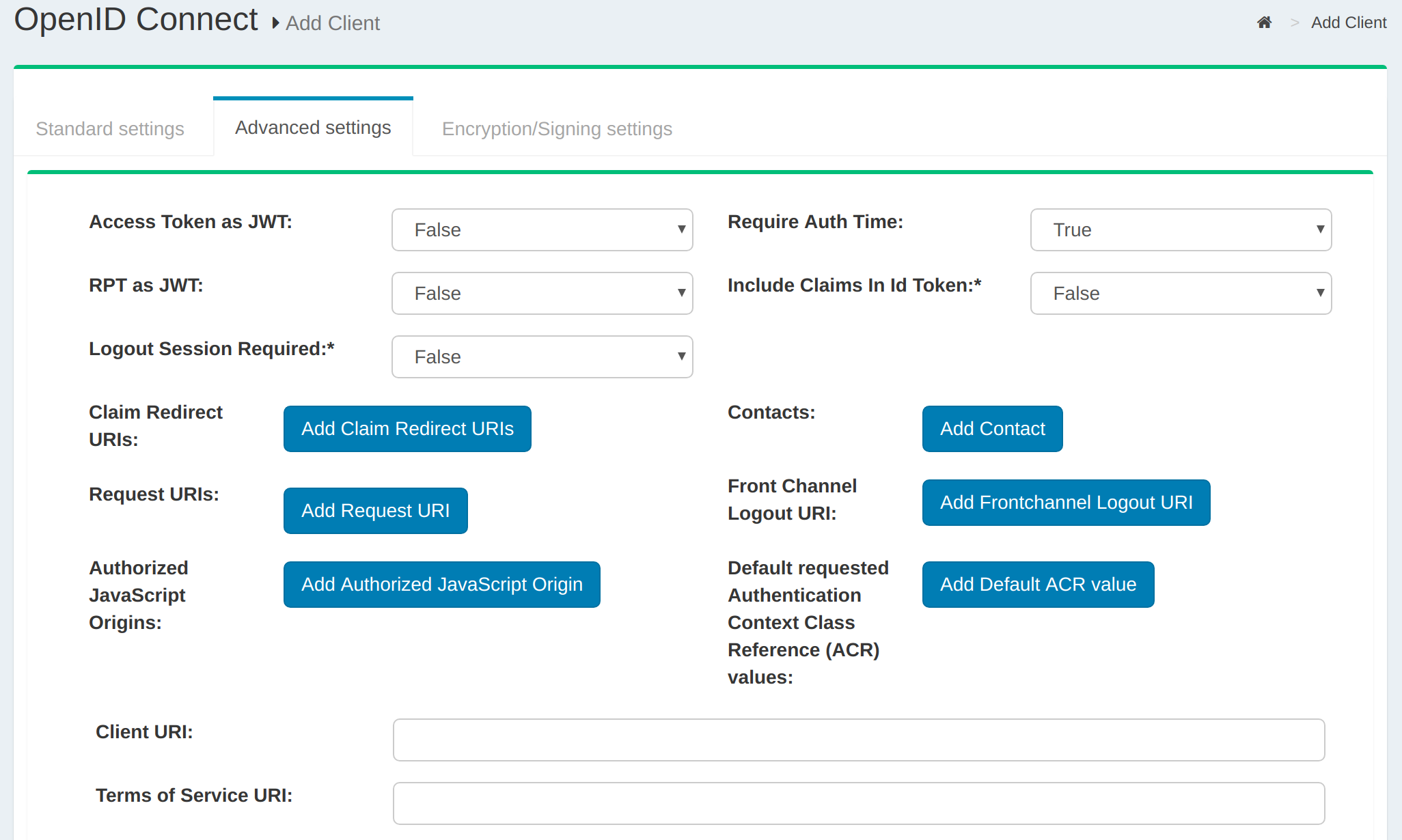Image resolution: width=1402 pixels, height=840 pixels.
Task: Click Add Claim Redirect URIs
Action: pyautogui.click(x=407, y=428)
